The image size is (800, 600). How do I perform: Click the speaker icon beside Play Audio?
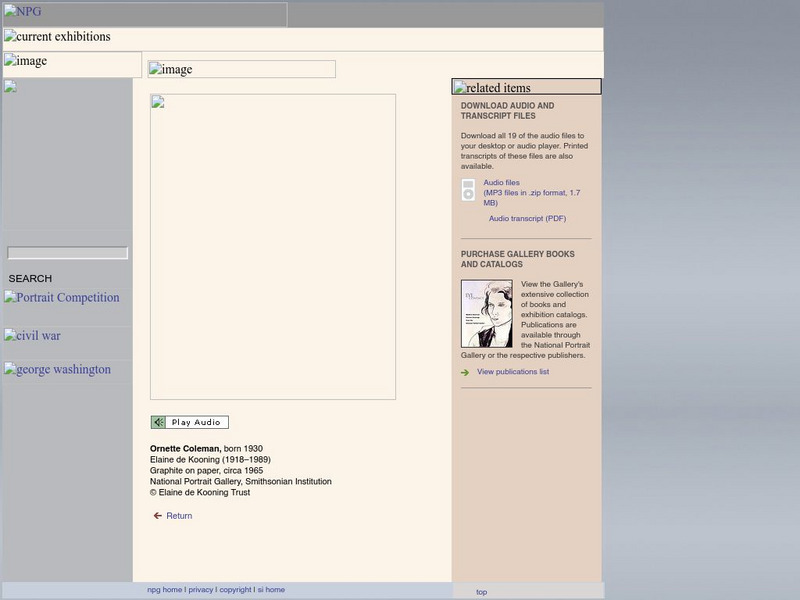(158, 422)
